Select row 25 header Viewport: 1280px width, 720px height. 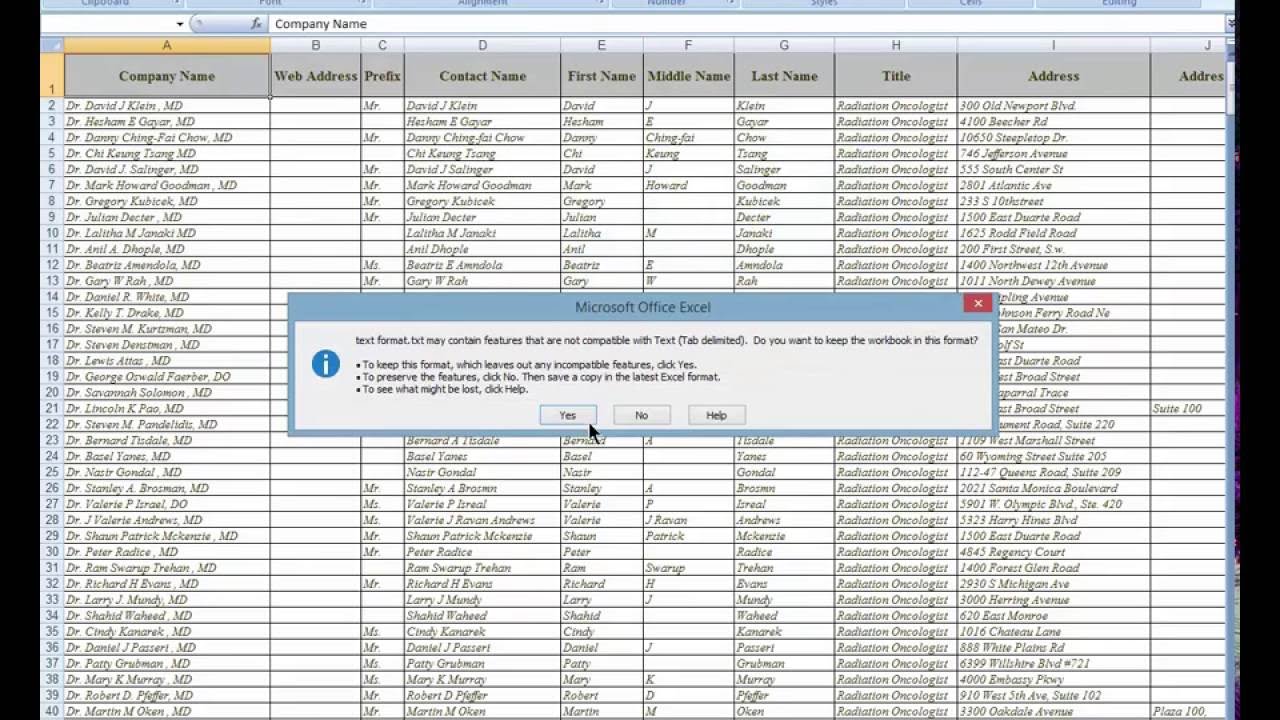pyautogui.click(x=52, y=472)
